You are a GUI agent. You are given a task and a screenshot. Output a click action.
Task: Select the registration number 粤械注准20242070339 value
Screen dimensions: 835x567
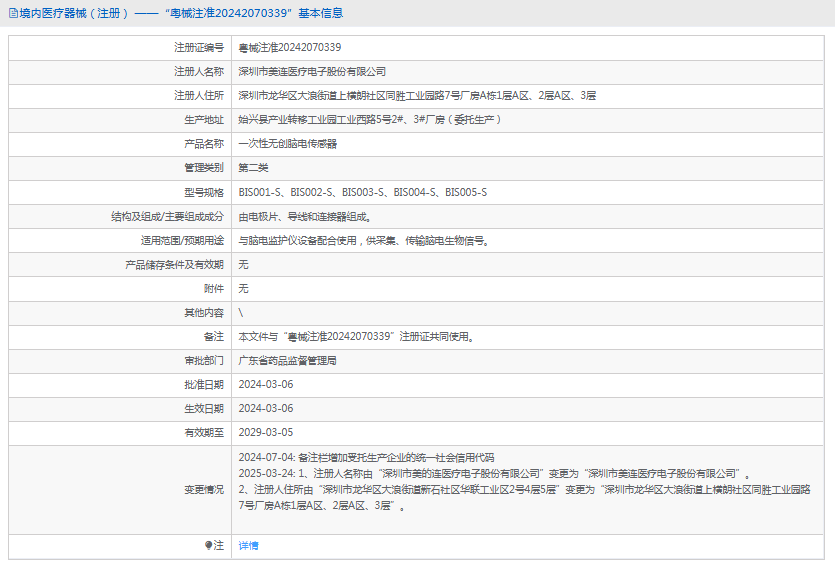click(x=290, y=47)
